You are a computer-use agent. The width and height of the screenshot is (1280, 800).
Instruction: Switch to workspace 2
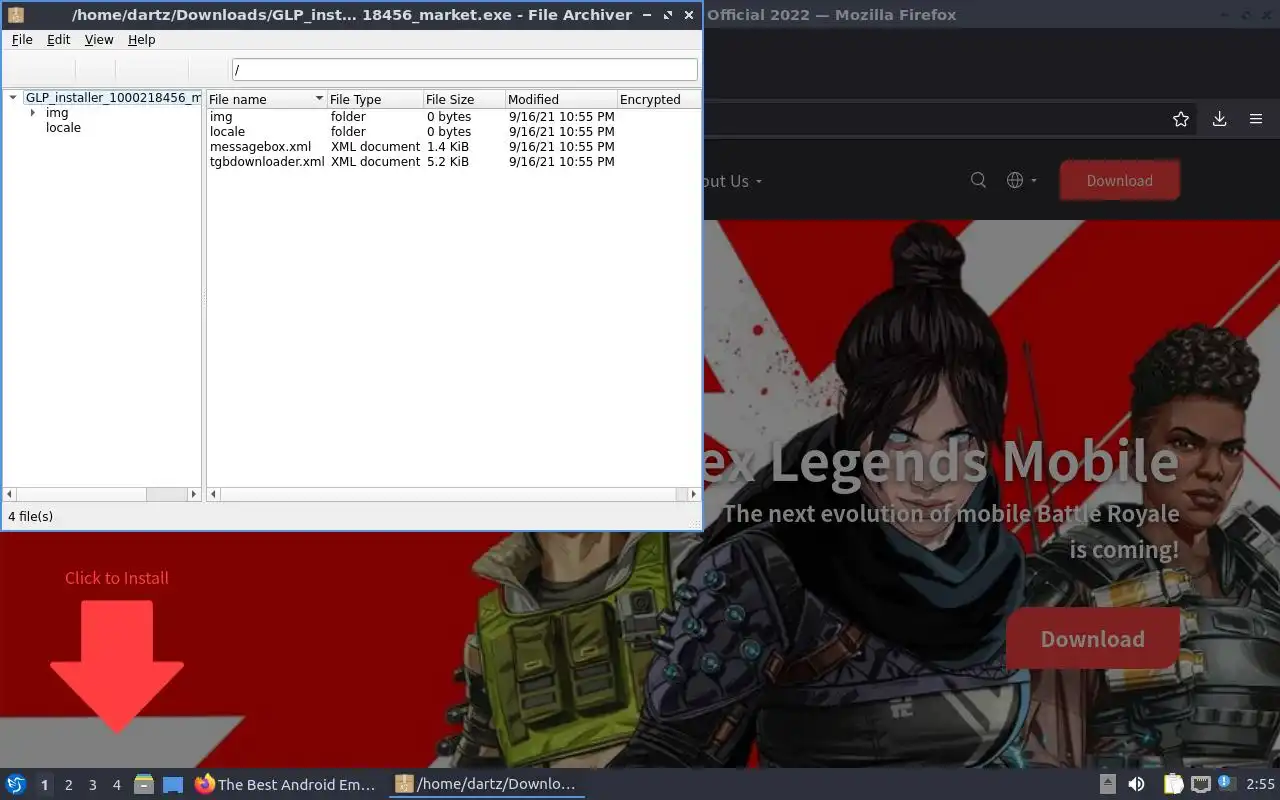tap(68, 785)
